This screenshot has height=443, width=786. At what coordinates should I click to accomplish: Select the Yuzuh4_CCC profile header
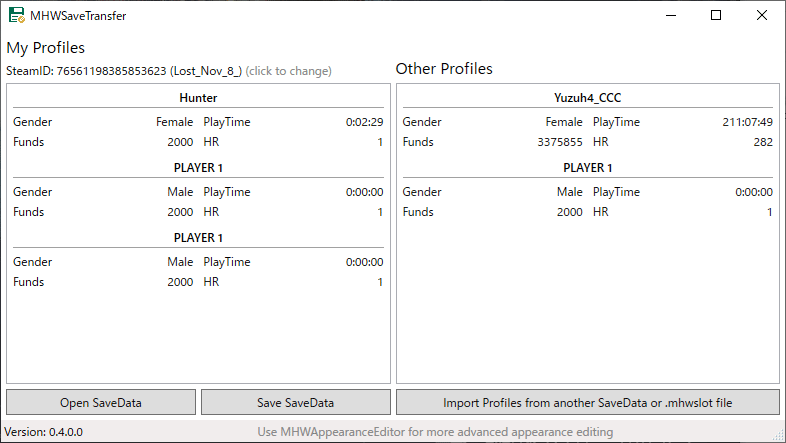[587, 98]
